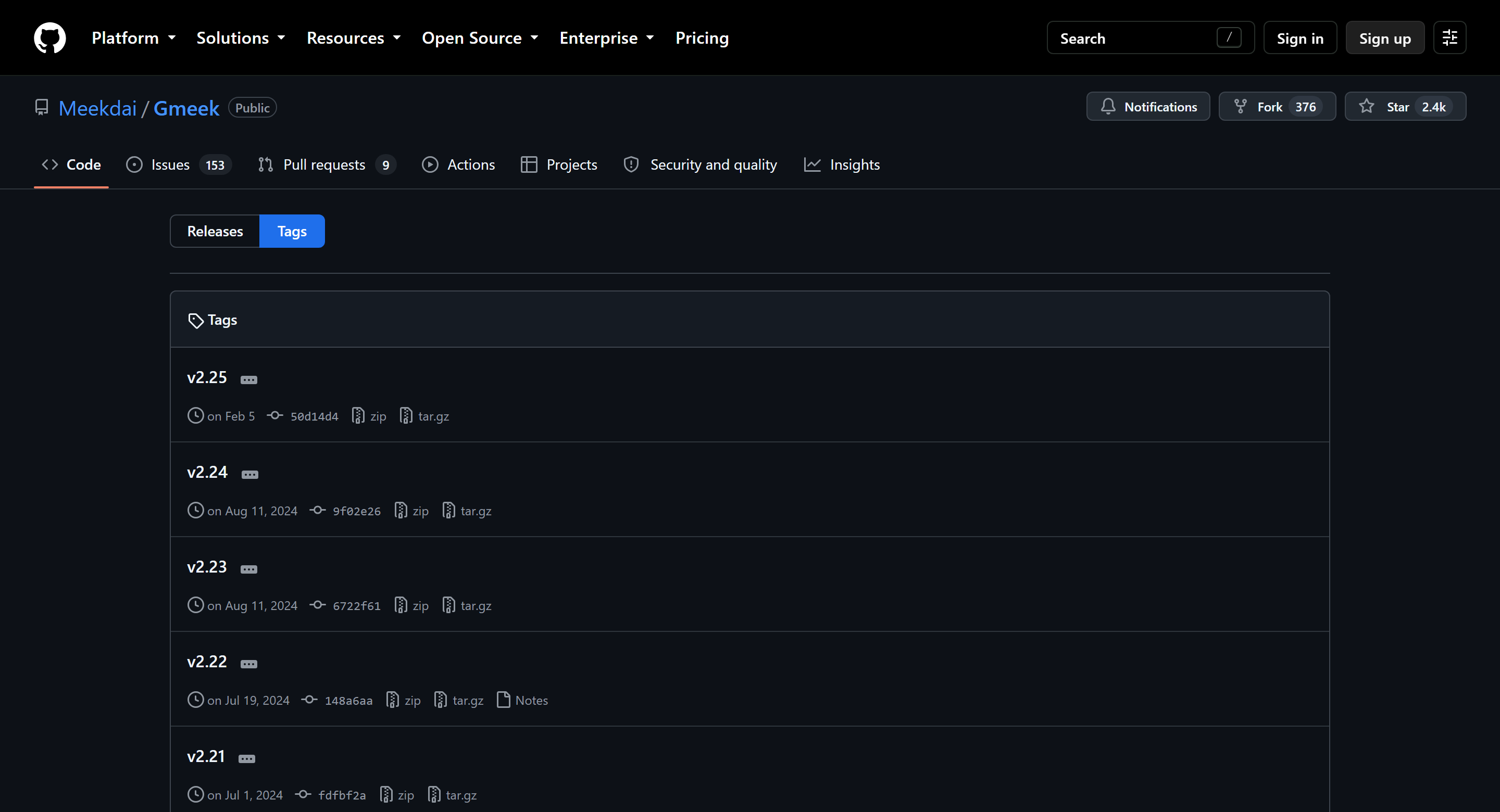This screenshot has height=812, width=1500.
Task: Click the Public visibility badge
Action: coord(252,108)
